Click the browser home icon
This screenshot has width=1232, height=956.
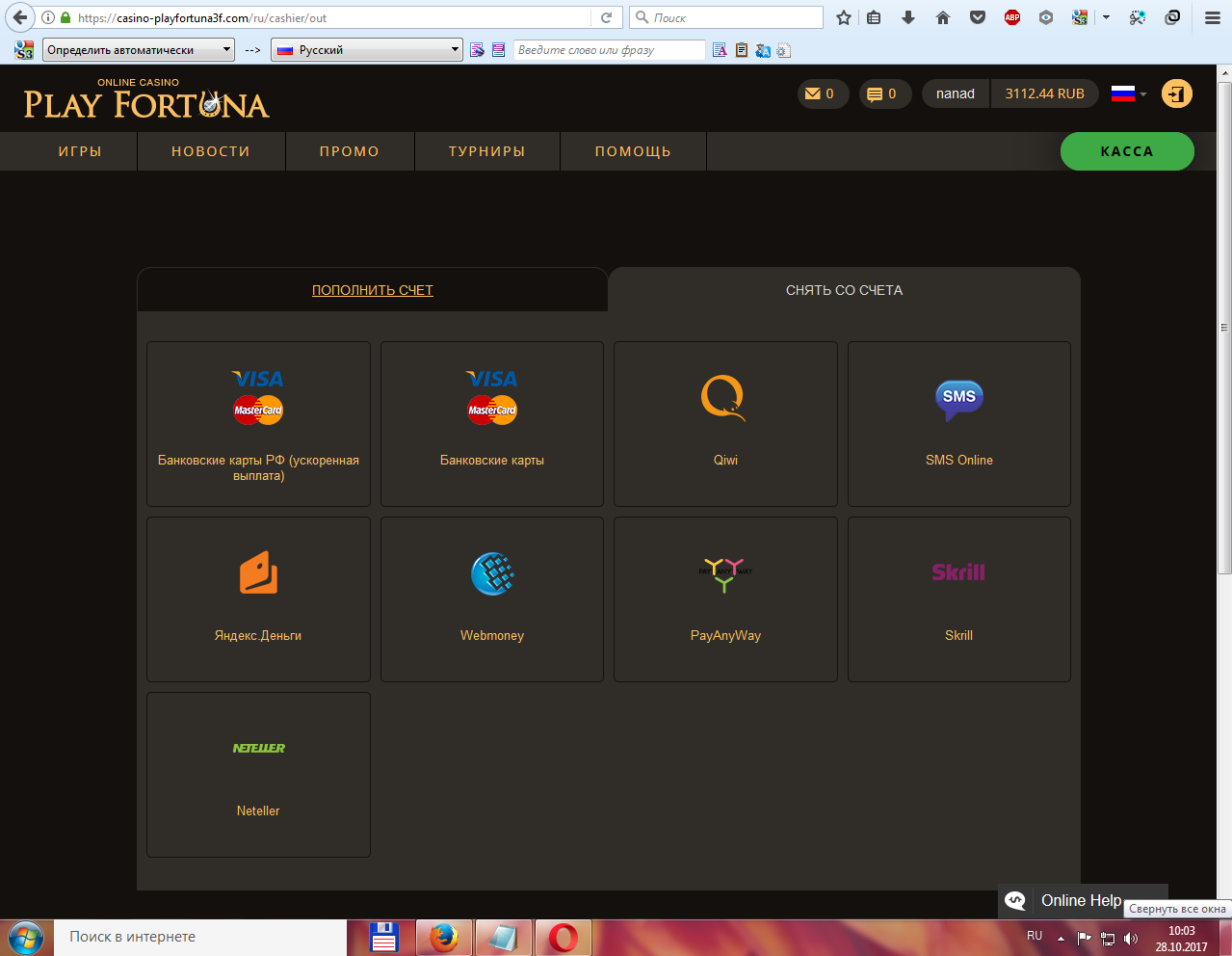click(943, 17)
